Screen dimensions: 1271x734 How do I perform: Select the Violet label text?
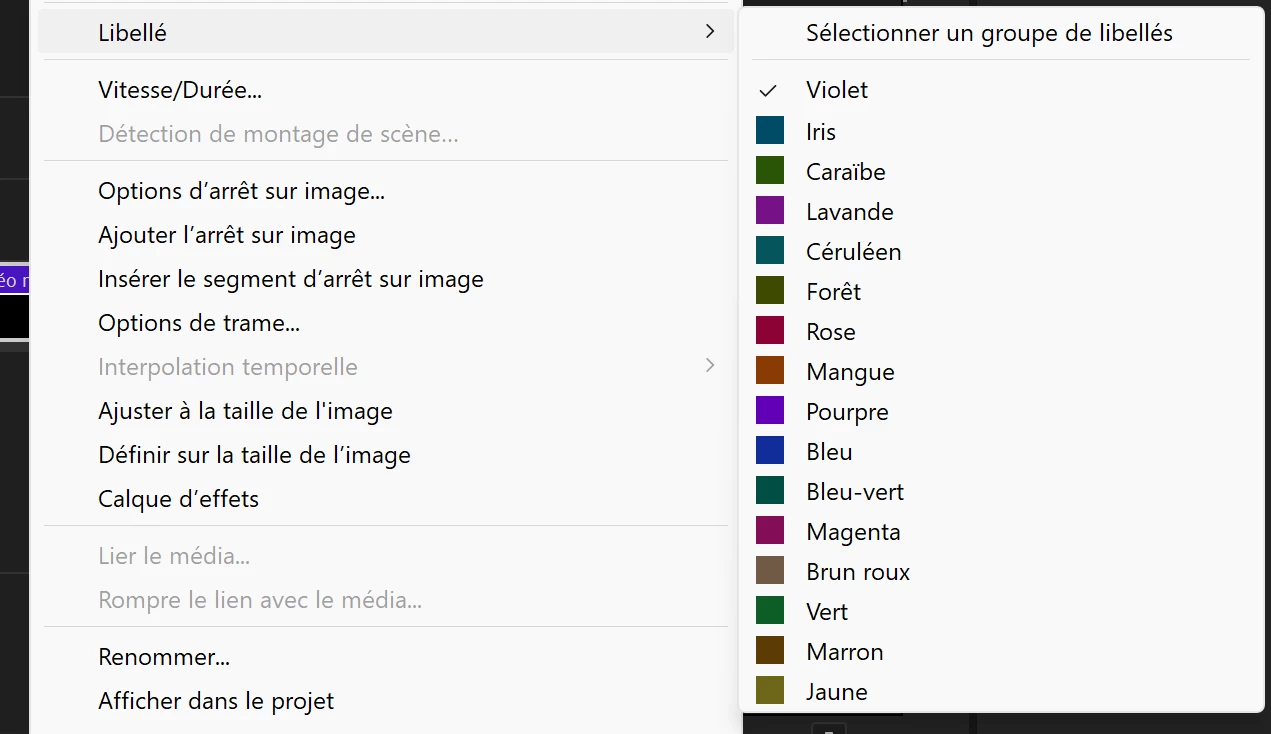point(837,90)
